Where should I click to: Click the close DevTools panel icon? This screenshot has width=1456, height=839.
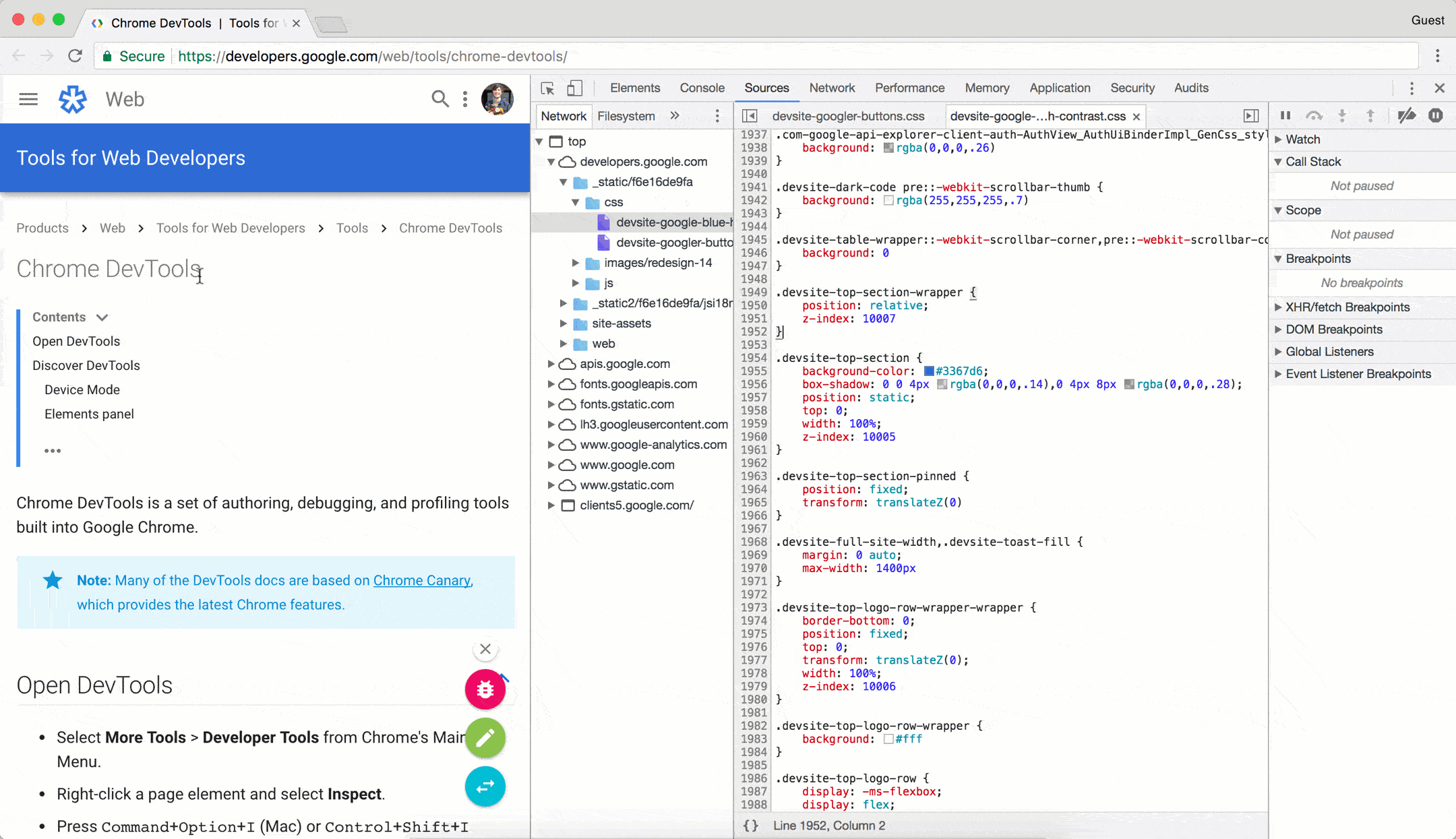(1440, 88)
